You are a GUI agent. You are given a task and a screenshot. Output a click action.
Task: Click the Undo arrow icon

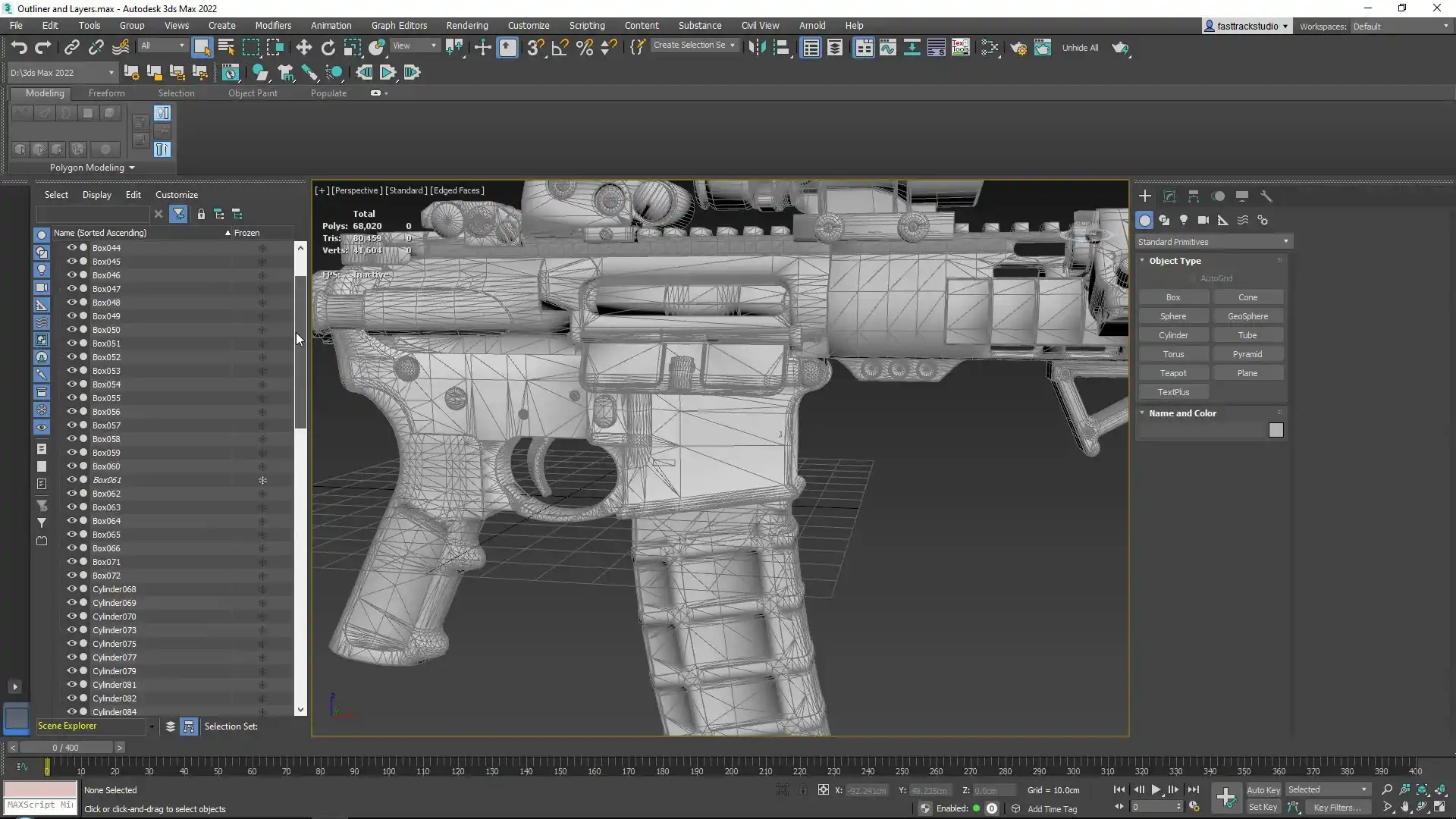point(19,48)
